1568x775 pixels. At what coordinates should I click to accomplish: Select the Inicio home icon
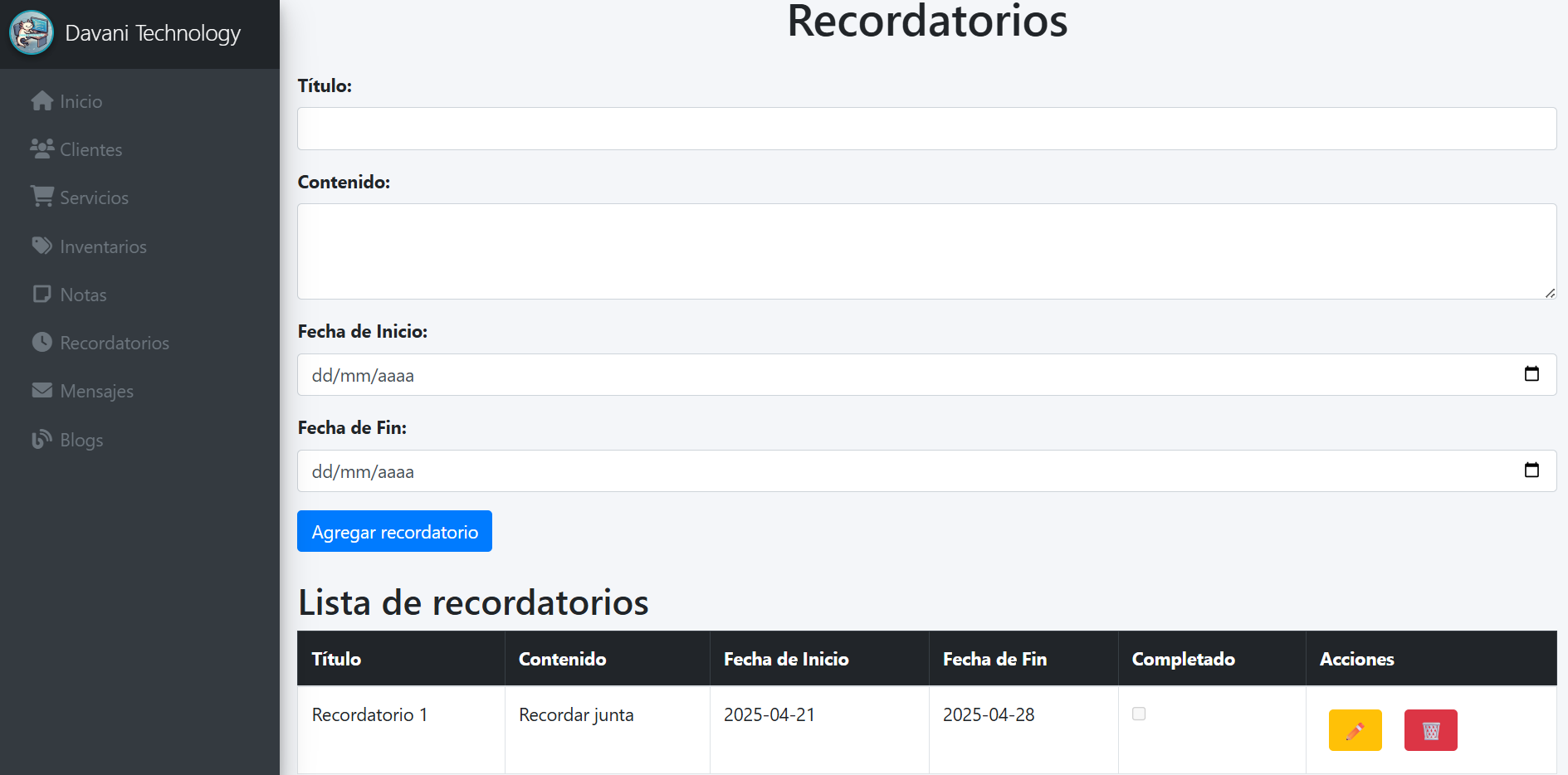42,100
